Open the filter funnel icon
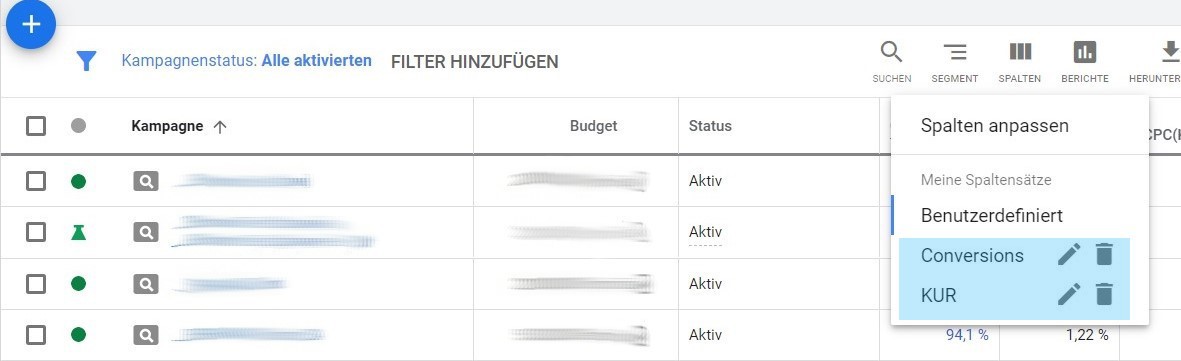1181x361 pixels. tap(87, 61)
